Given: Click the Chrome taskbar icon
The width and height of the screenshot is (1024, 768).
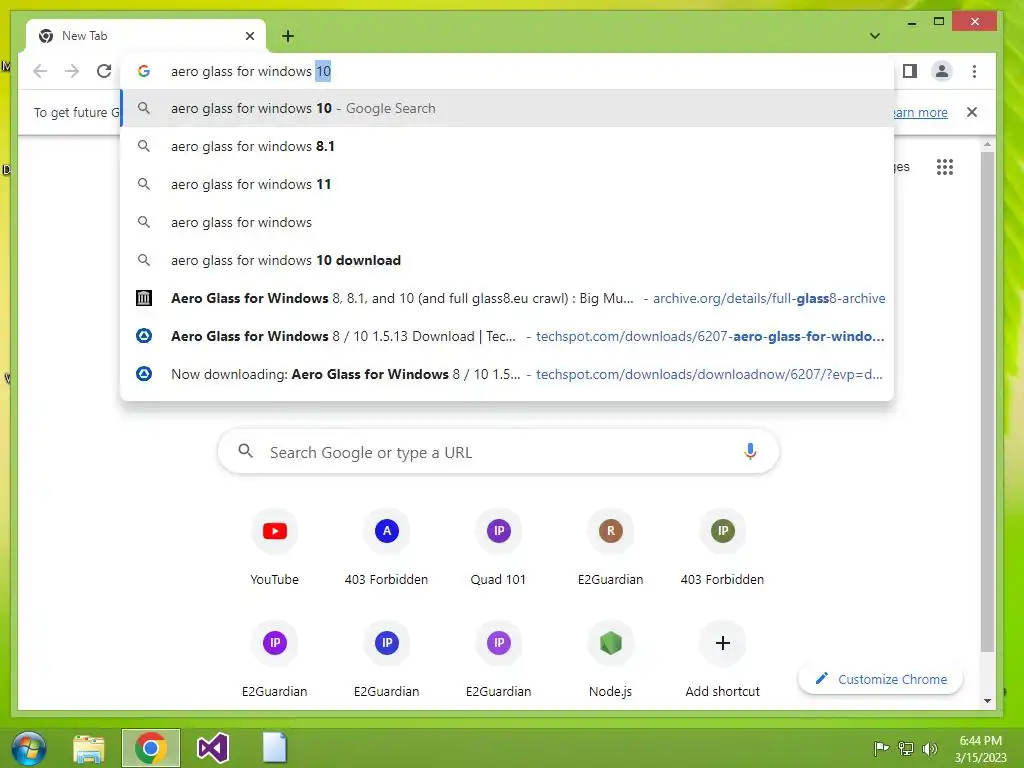Looking at the screenshot, I should [151, 748].
